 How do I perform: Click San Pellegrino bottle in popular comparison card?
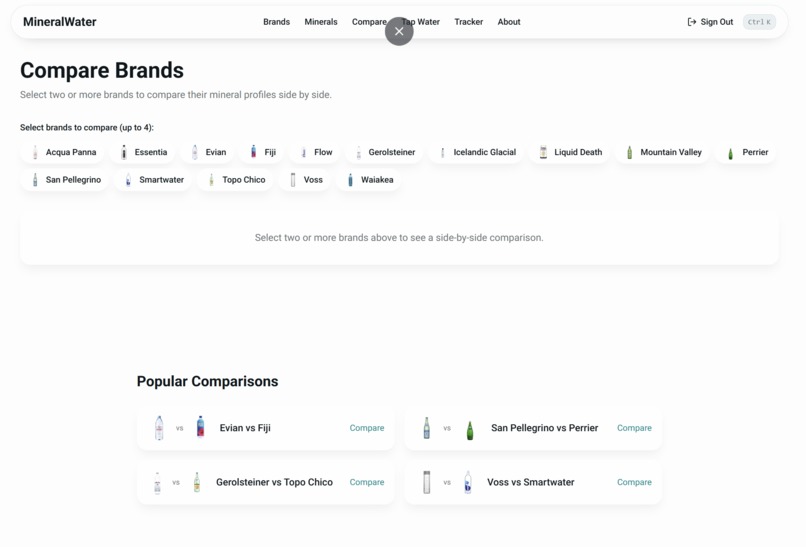click(x=427, y=428)
